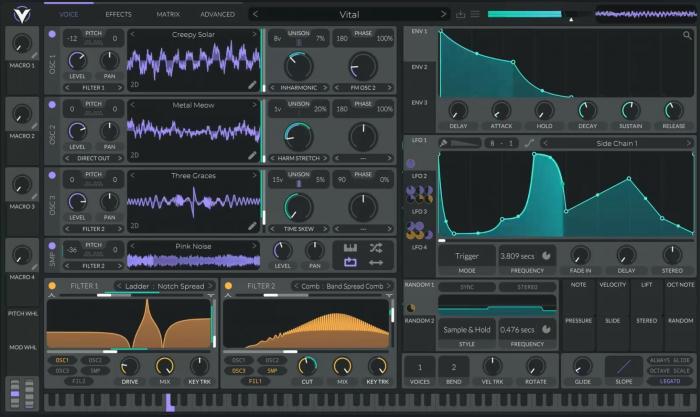Click the save preset icon
Screen dimensions: 700x417
(460, 14)
